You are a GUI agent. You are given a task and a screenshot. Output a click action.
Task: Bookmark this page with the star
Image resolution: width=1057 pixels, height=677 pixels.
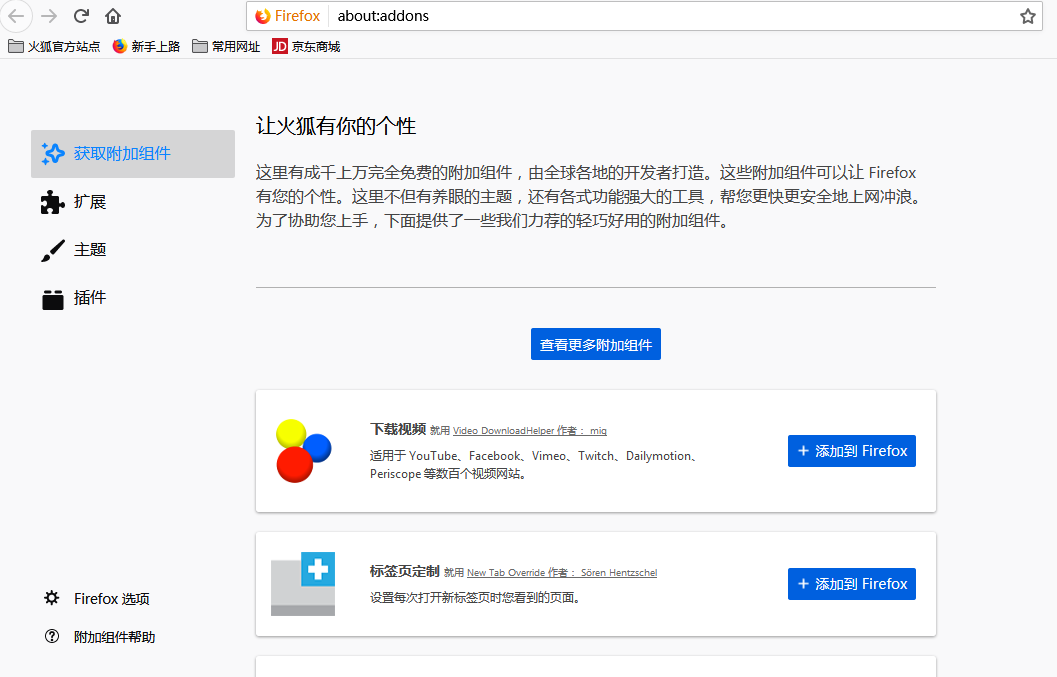coord(1027,16)
